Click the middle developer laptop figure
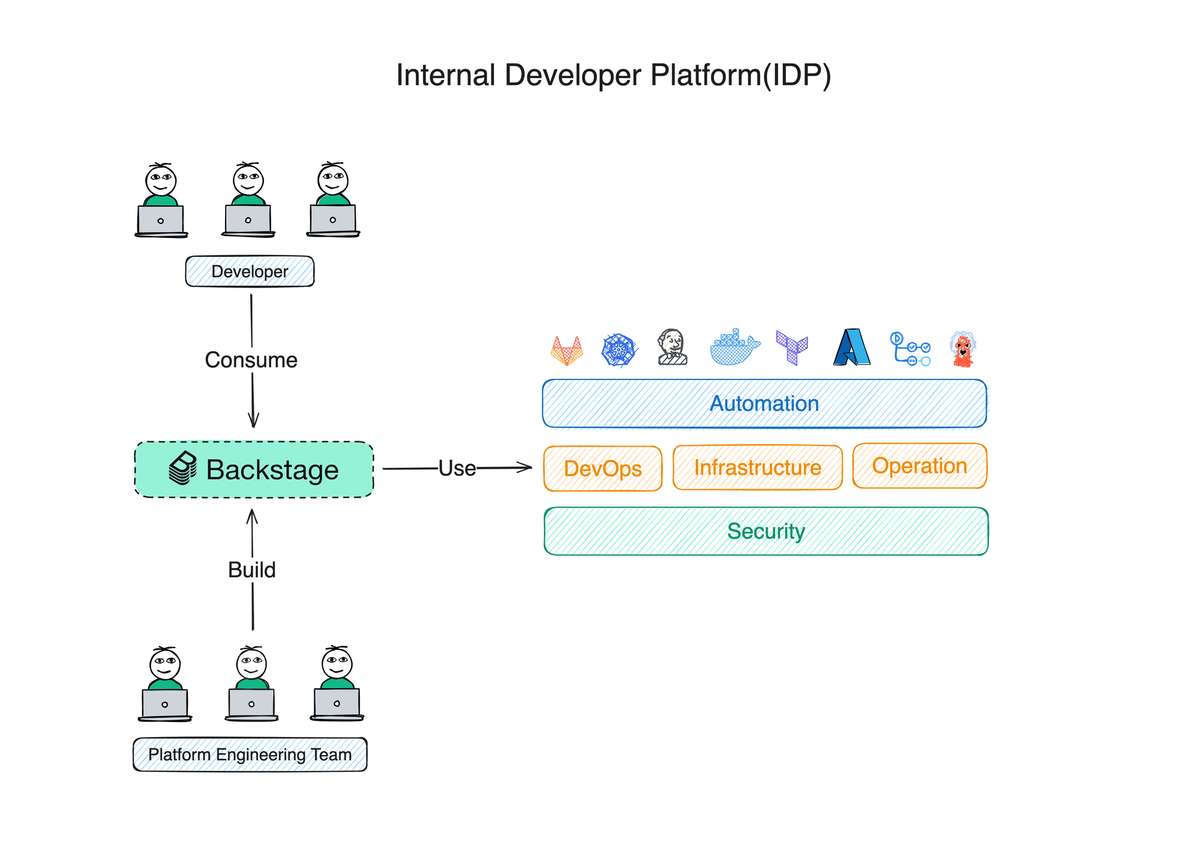Image resolution: width=1200 pixels, height=841 pixels. click(247, 197)
